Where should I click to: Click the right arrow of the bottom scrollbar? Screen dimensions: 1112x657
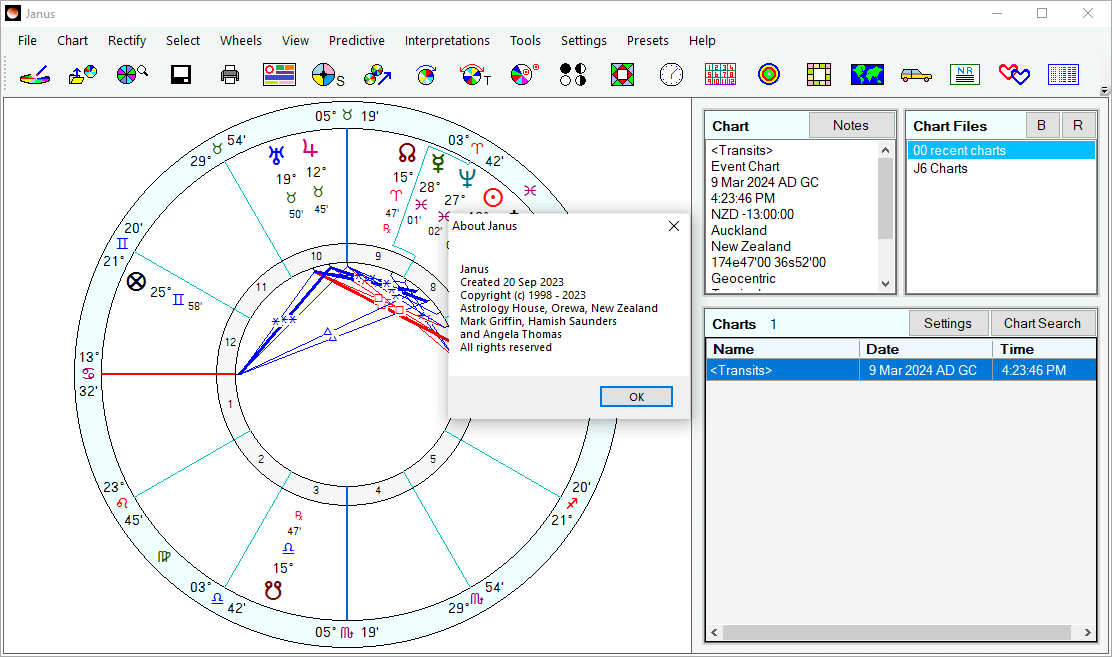pyautogui.click(x=1089, y=632)
